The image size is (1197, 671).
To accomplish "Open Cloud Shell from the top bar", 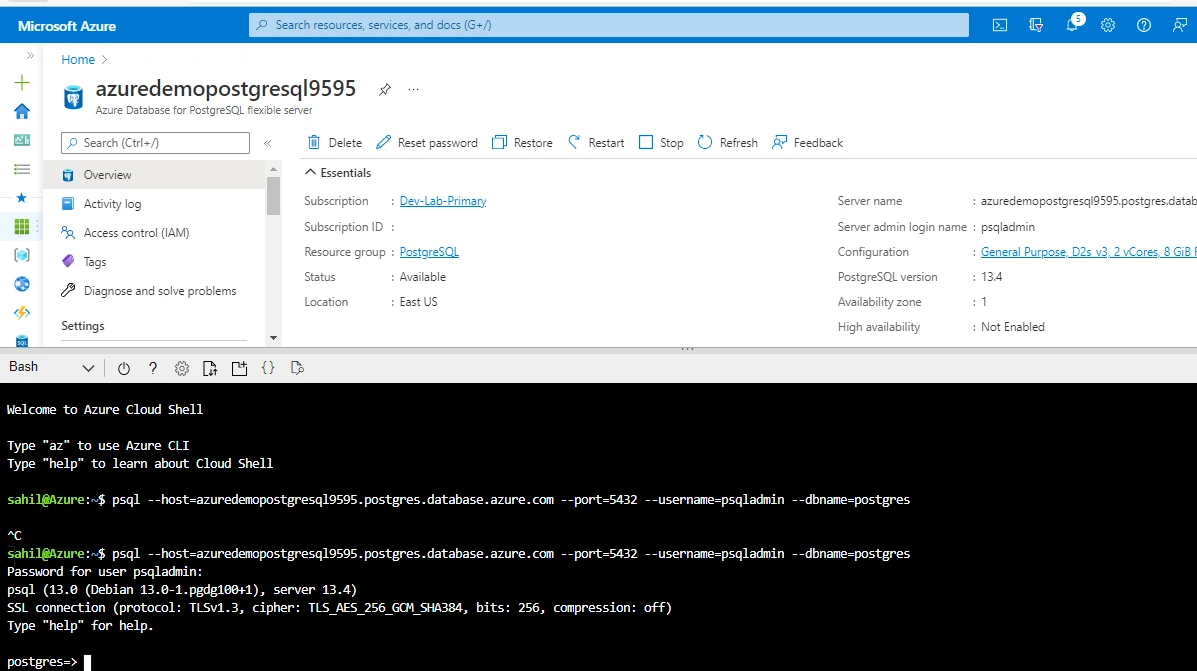I will pos(999,25).
